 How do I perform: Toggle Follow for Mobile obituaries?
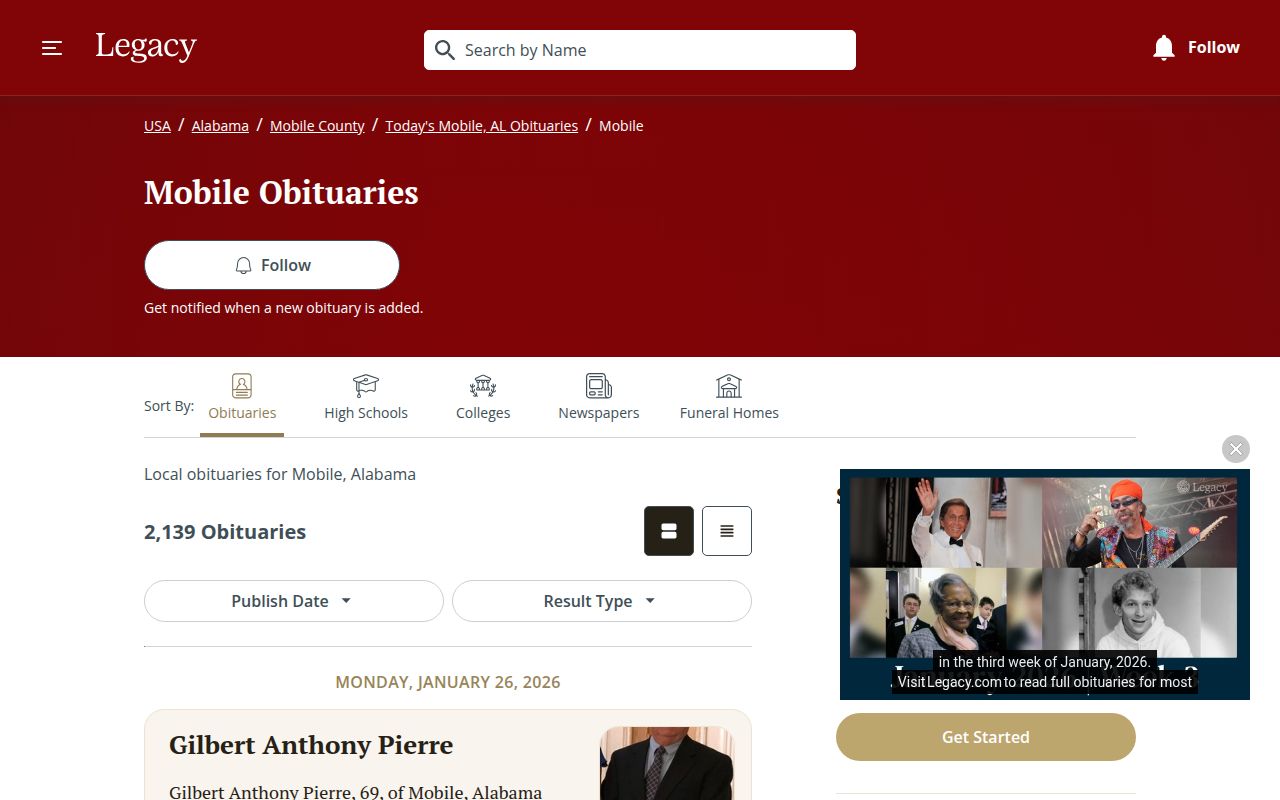pyautogui.click(x=272, y=265)
